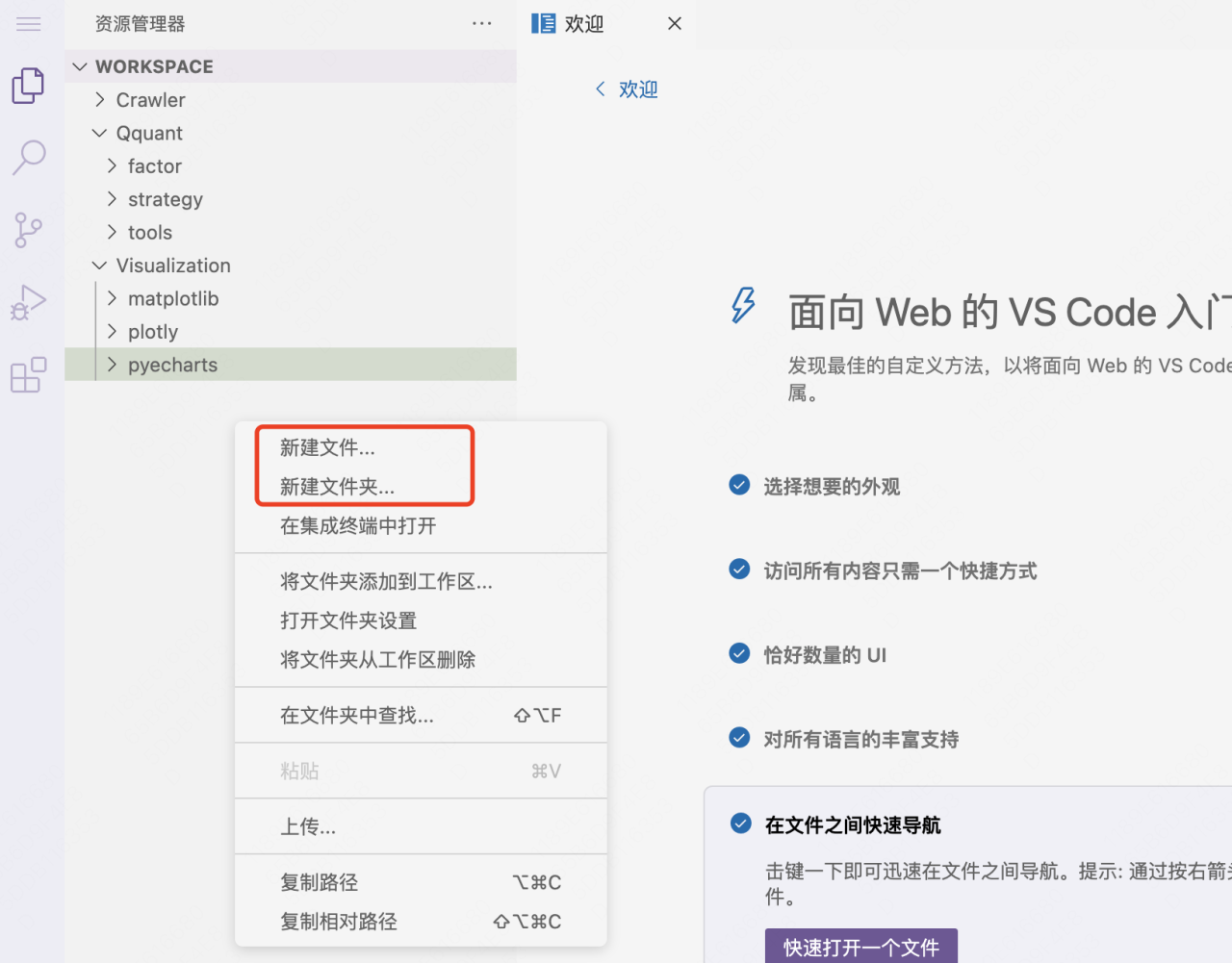Click the 快速打开一个文件 button
This screenshot has width=1232, height=963.
point(860,947)
